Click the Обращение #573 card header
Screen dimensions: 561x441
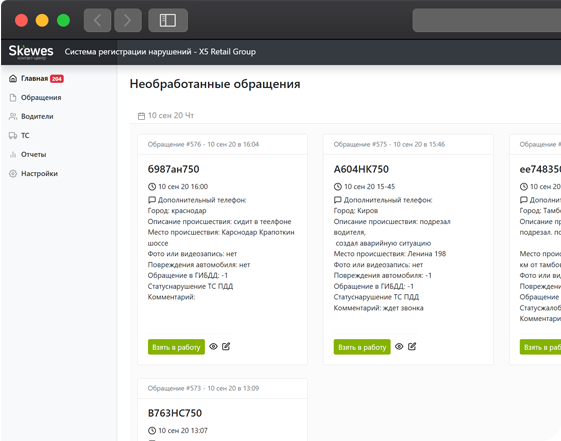point(222,388)
